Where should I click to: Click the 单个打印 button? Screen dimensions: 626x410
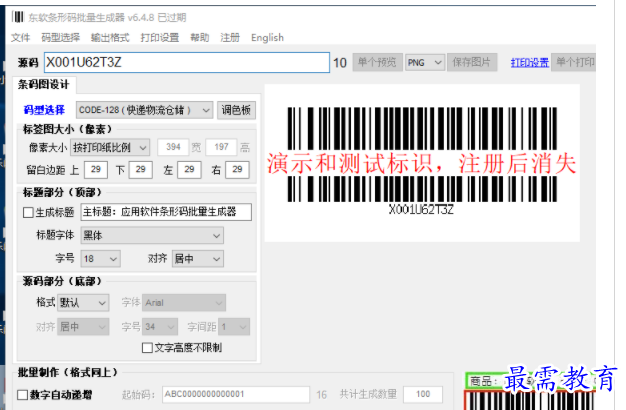(574, 62)
